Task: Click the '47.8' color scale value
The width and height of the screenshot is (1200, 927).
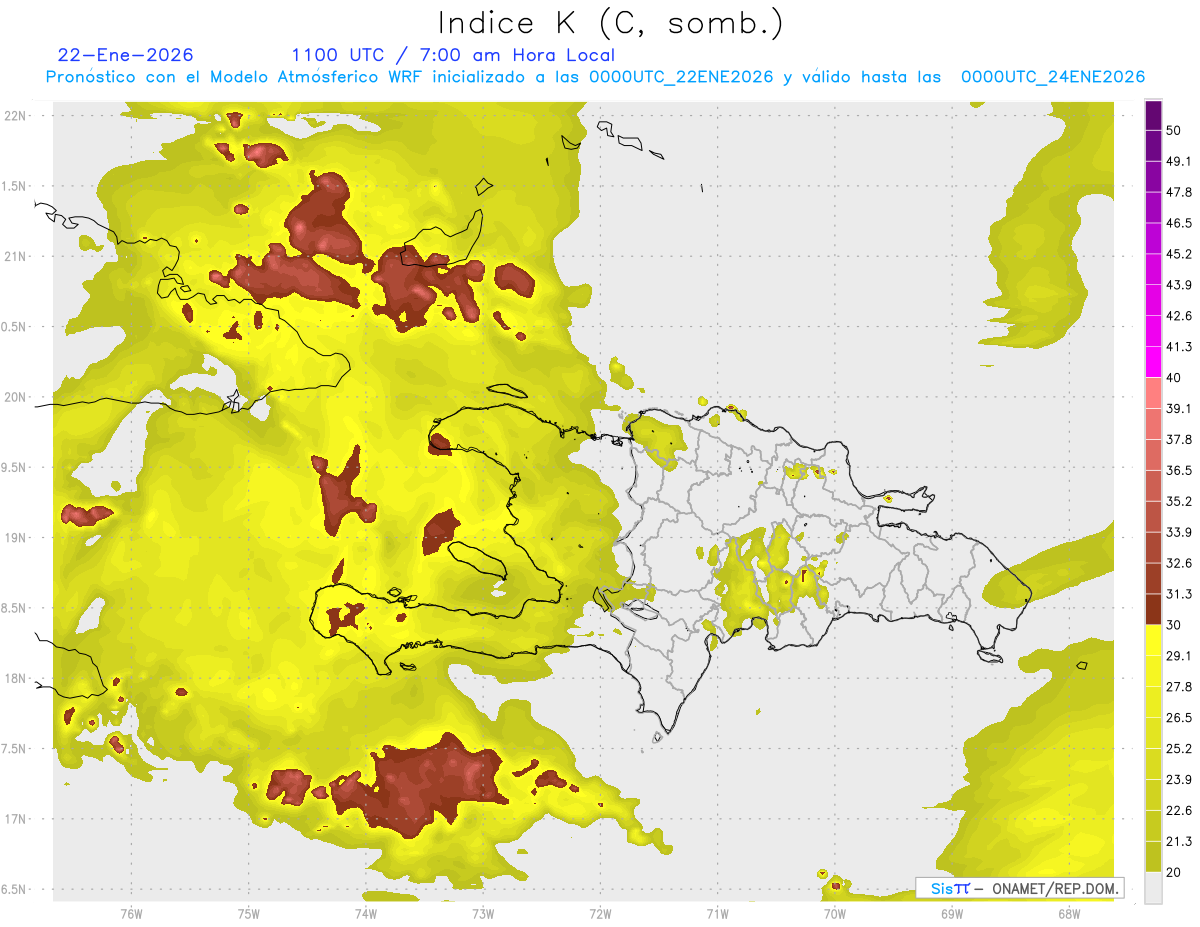Action: pyautogui.click(x=1179, y=192)
